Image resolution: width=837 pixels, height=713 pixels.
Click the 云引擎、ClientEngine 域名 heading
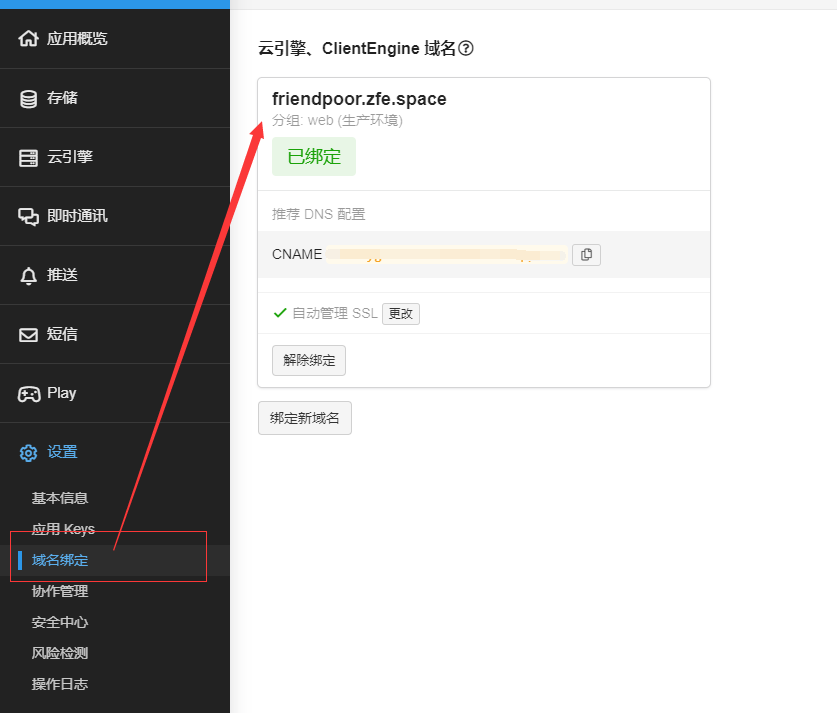(x=357, y=49)
